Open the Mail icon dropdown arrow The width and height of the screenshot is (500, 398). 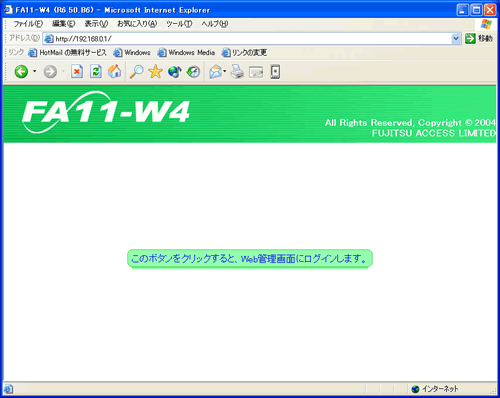[225, 71]
